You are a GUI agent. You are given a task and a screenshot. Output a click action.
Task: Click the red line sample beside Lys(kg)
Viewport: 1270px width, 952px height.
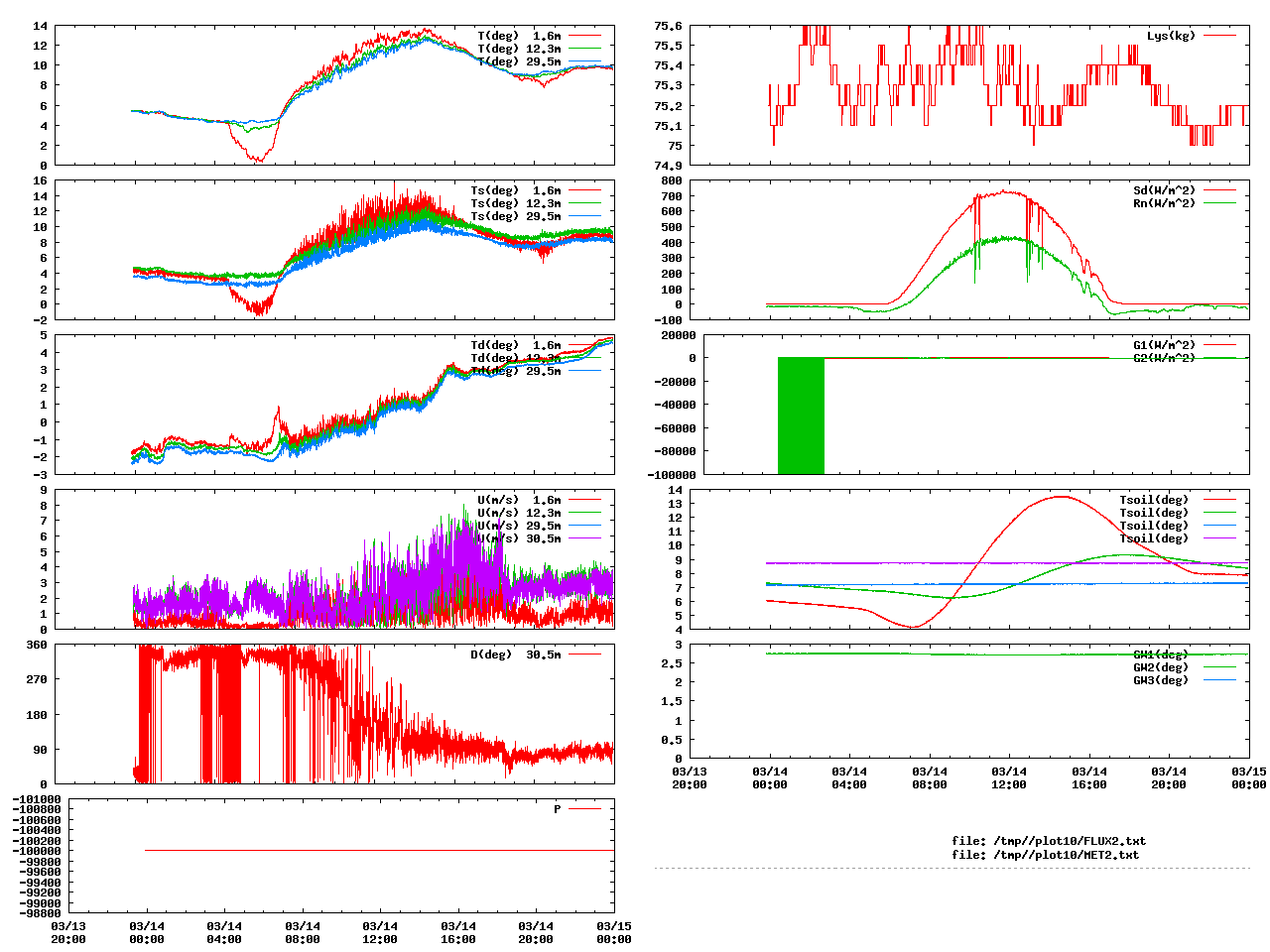[1219, 36]
